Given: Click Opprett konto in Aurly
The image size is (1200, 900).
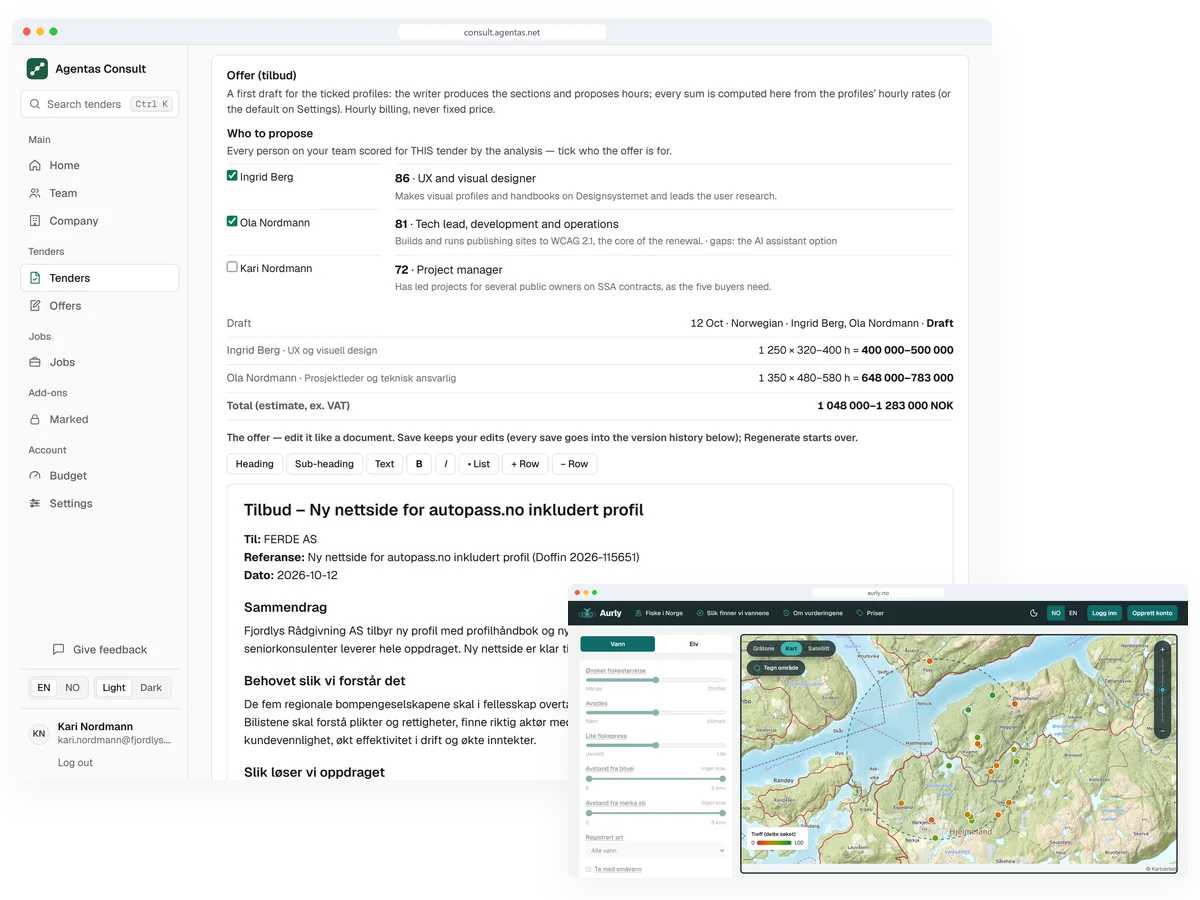Looking at the screenshot, I should 1153,613.
